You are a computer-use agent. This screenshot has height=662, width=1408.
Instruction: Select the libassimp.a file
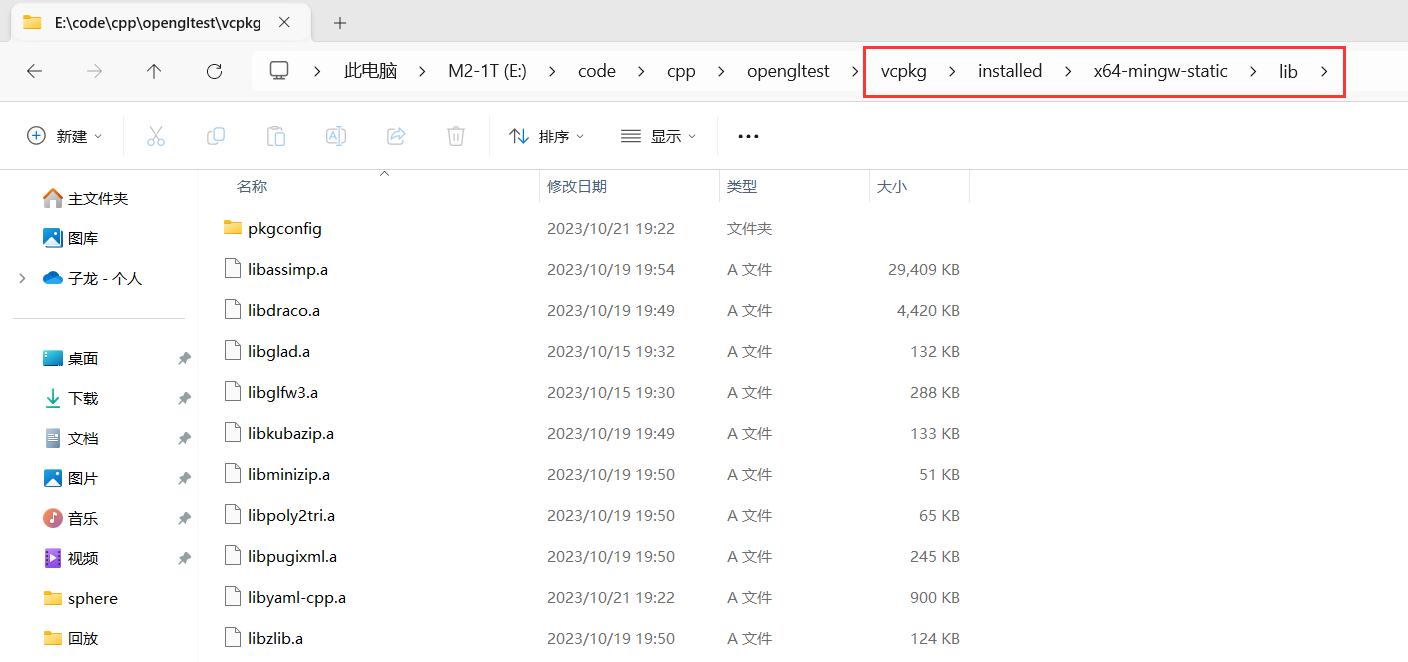click(x=288, y=269)
